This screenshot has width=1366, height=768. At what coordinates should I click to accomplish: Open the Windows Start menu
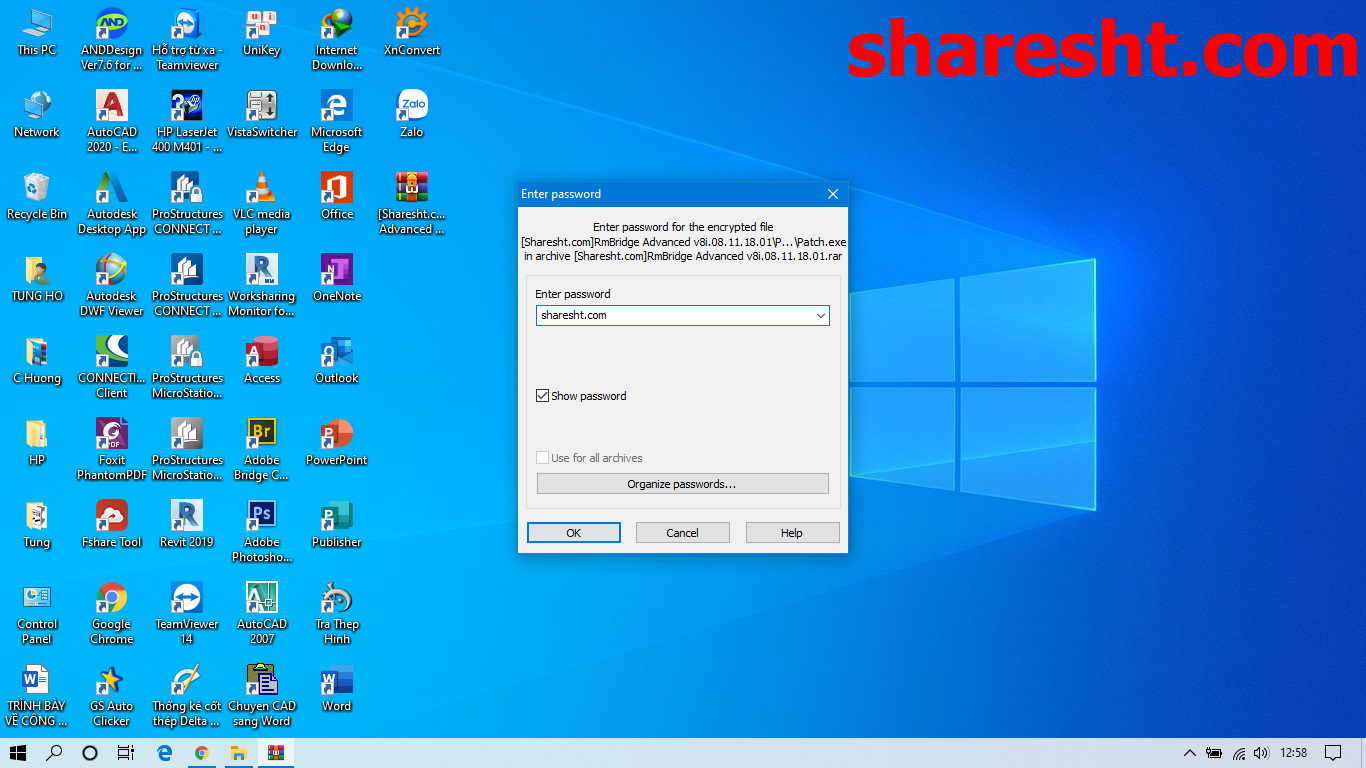(18, 753)
